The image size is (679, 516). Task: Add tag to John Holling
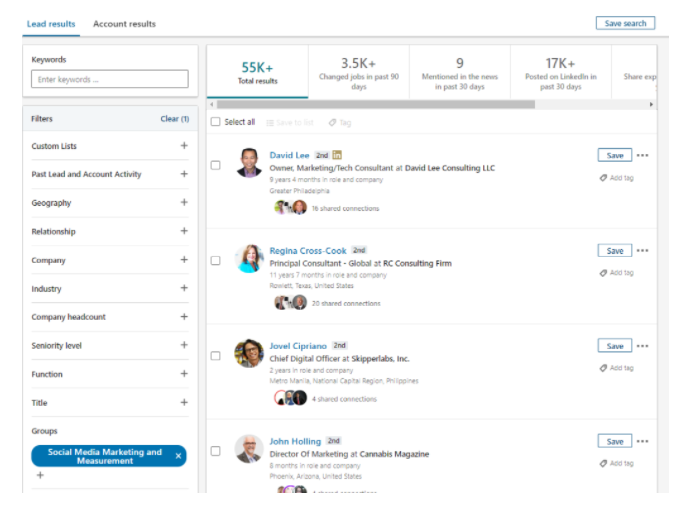click(x=617, y=463)
